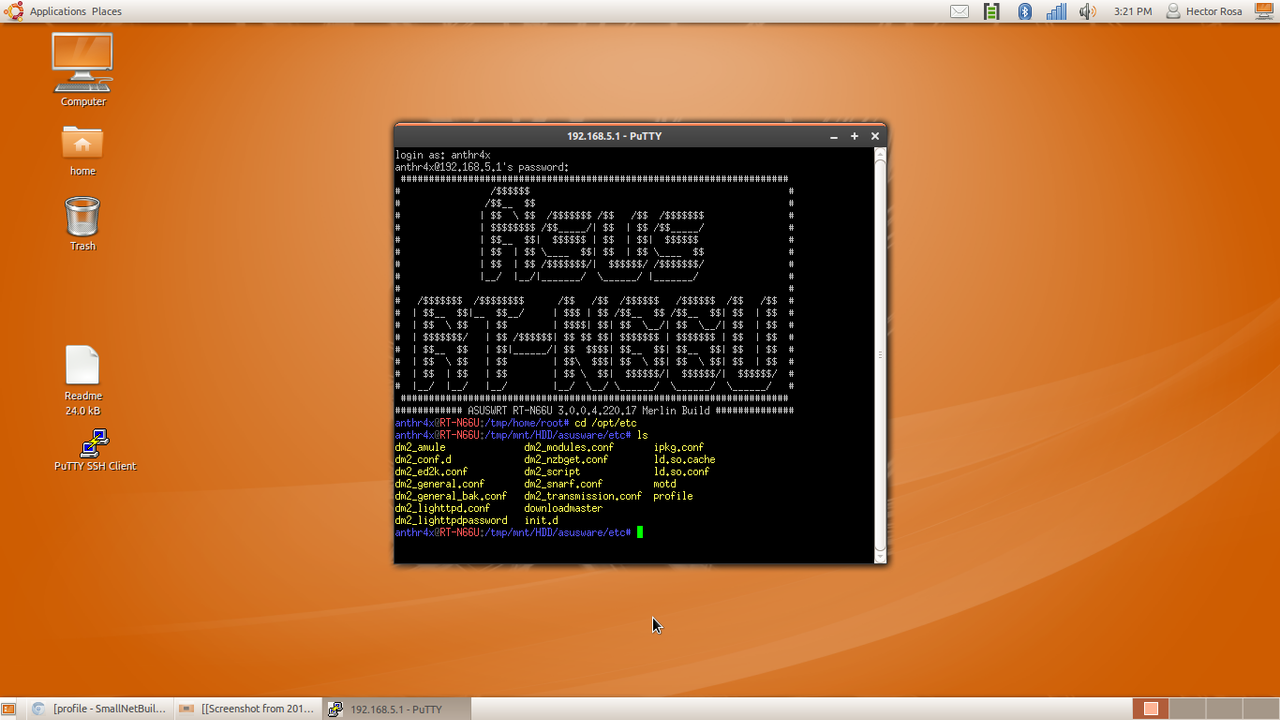Switch to the profile - SmallNetBuil... taskbar window
Viewport: 1280px width, 720px height.
(98, 709)
